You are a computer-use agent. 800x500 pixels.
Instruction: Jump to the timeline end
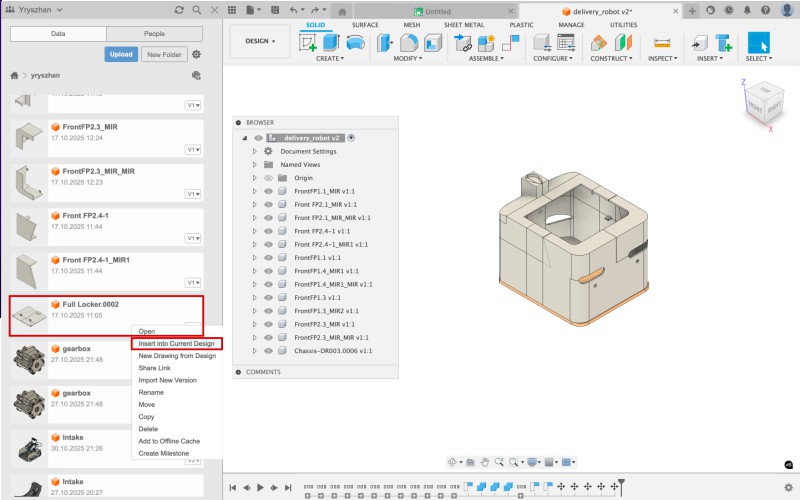point(288,487)
